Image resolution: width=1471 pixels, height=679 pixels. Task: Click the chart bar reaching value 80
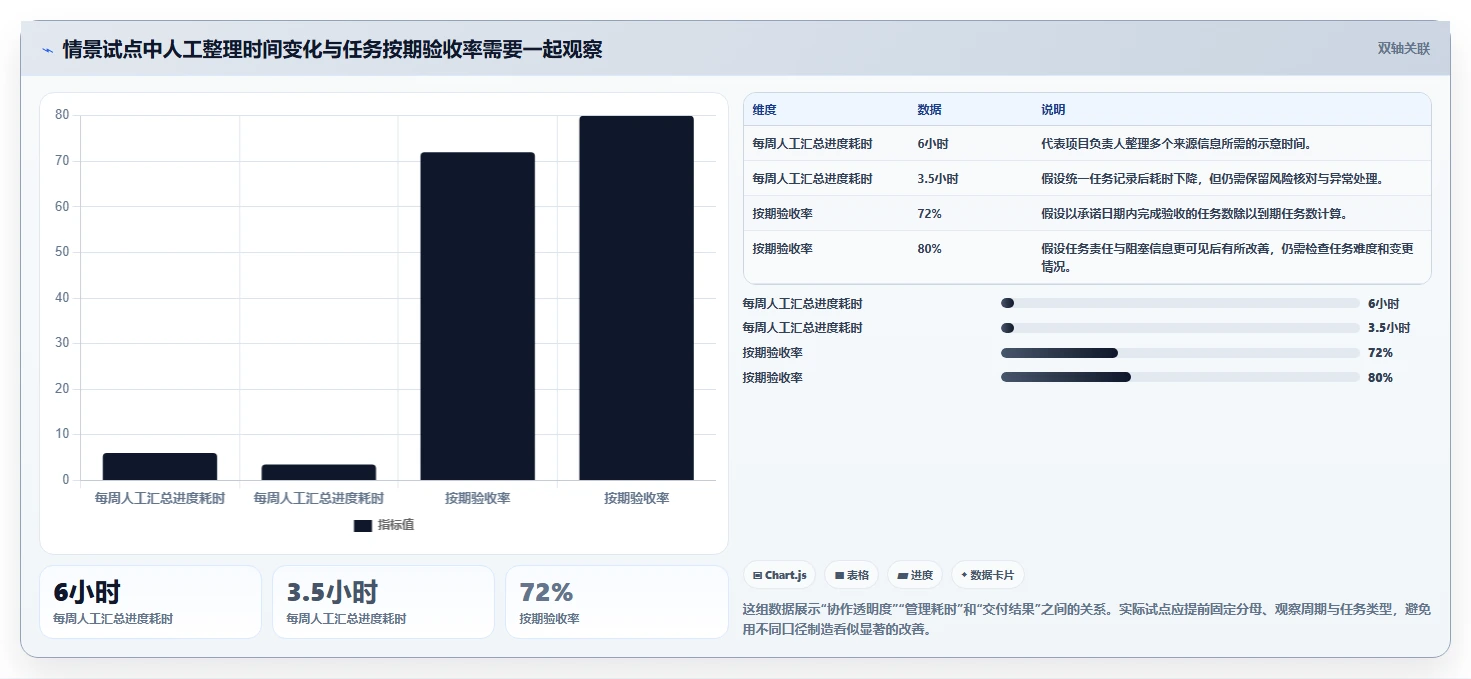(x=636, y=298)
